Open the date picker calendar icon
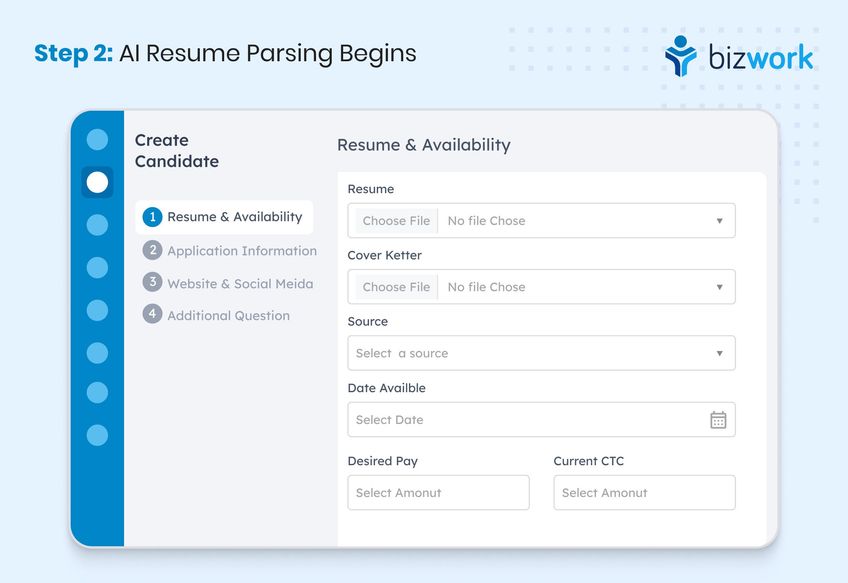 click(718, 419)
